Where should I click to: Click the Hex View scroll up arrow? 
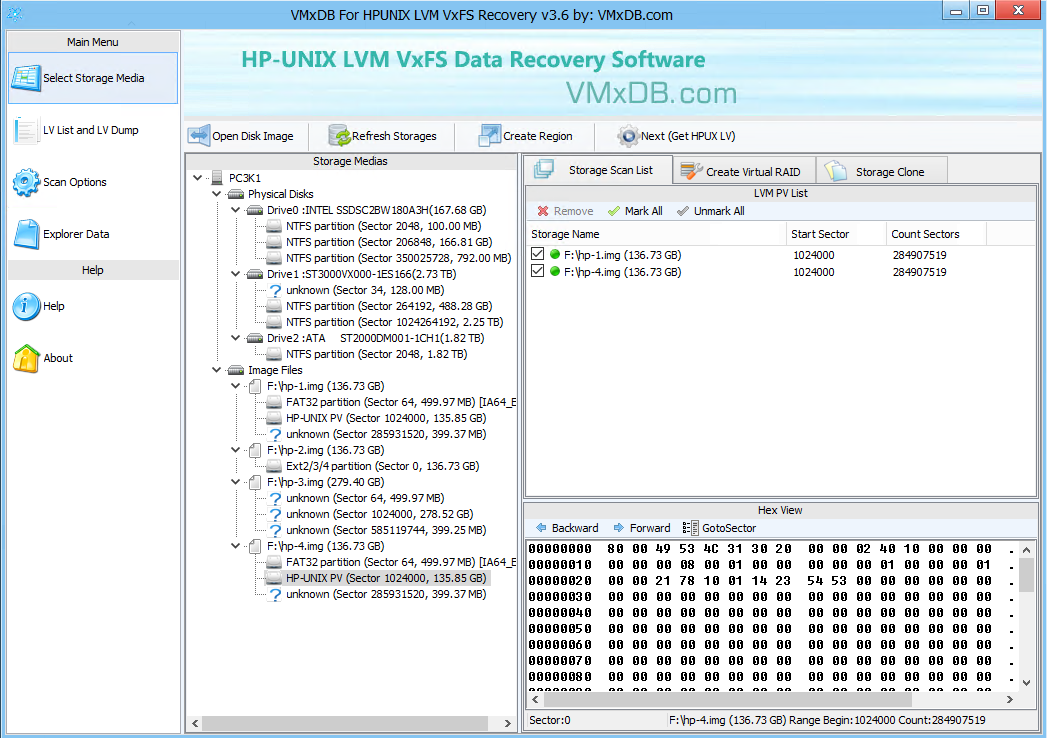point(1026,550)
